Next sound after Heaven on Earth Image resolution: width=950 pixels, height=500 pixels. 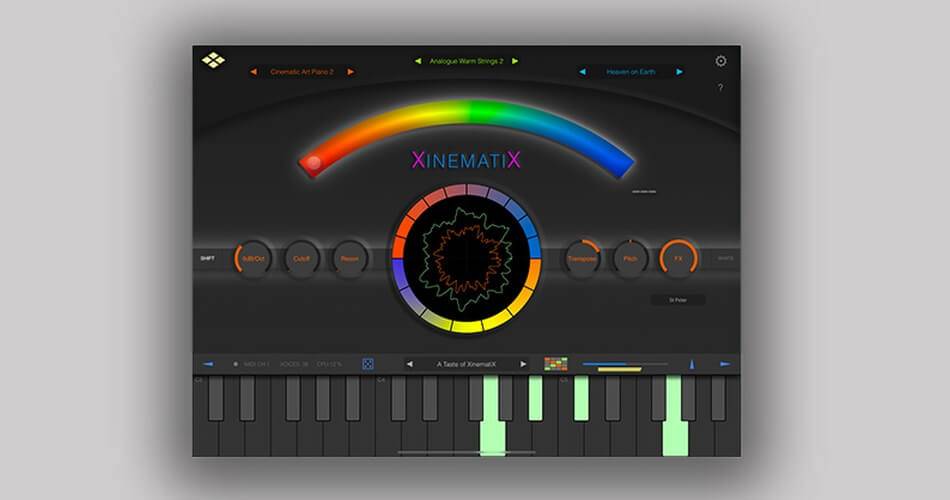680,72
